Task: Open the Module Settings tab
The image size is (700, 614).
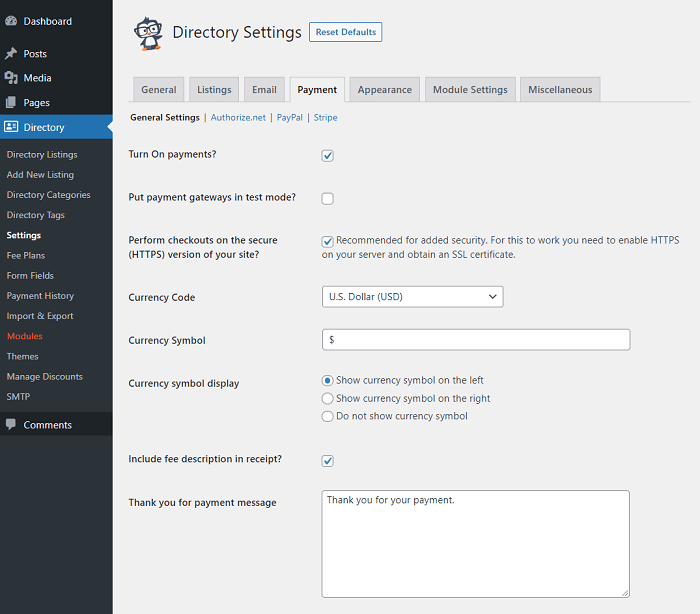Action: 470,90
